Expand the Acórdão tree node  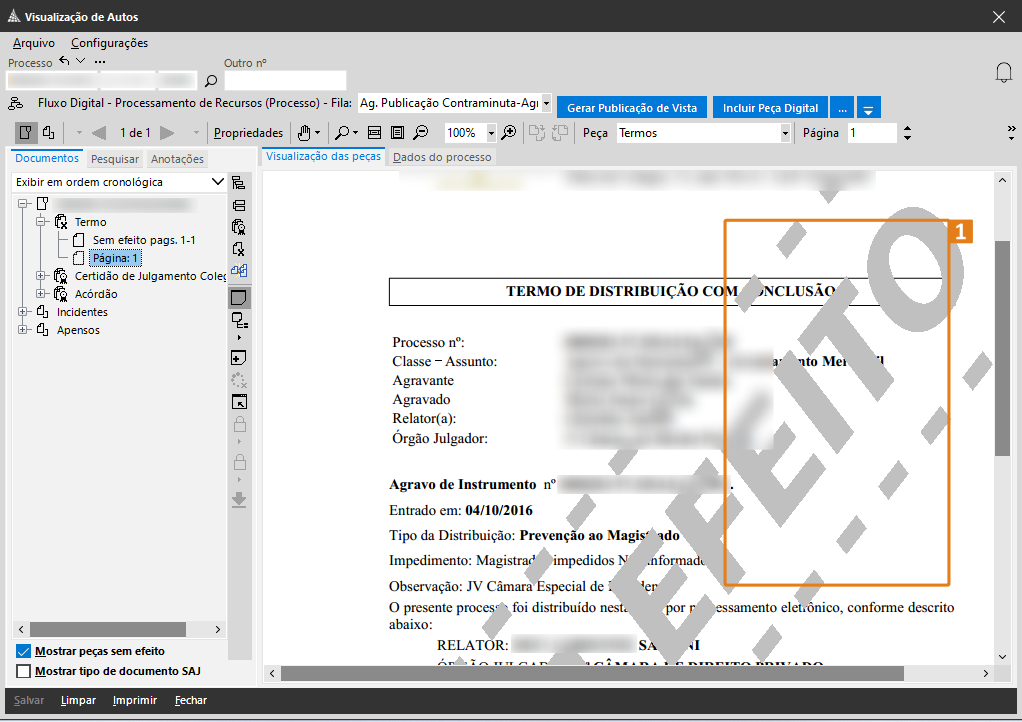(40, 294)
